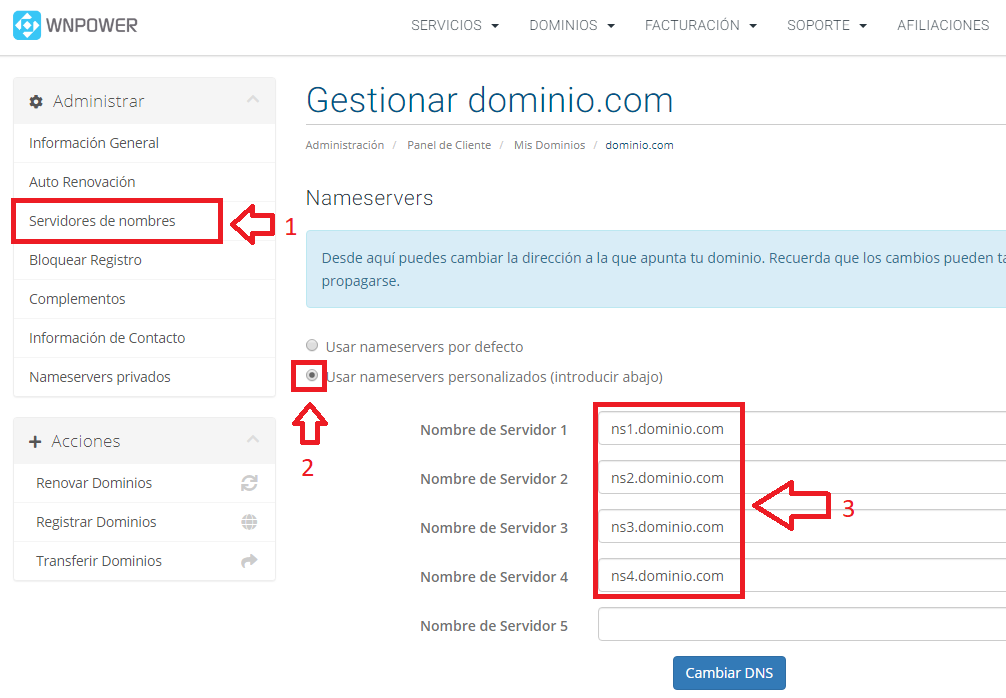The height and width of the screenshot is (698, 1006).
Task: Open Servidores de nombres in sidebar
Action: click(x=102, y=221)
